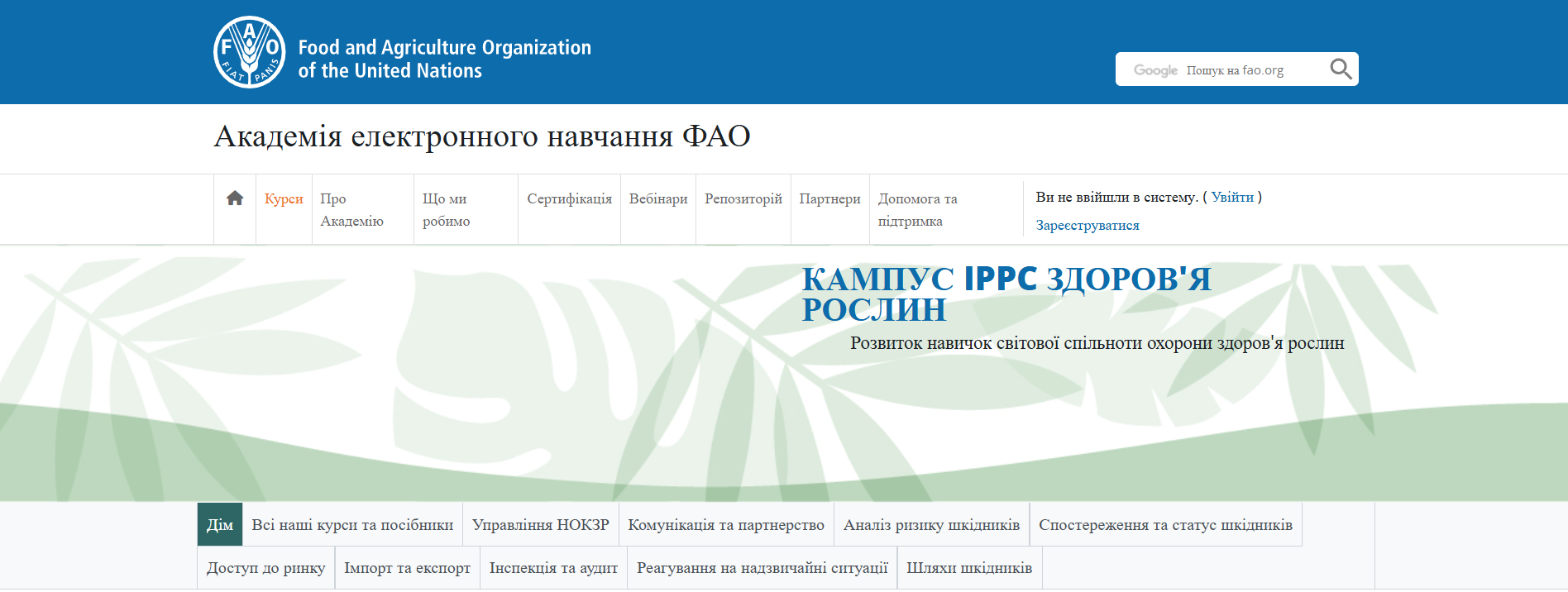
Task: Click the Партнери menu item
Action: (x=829, y=199)
